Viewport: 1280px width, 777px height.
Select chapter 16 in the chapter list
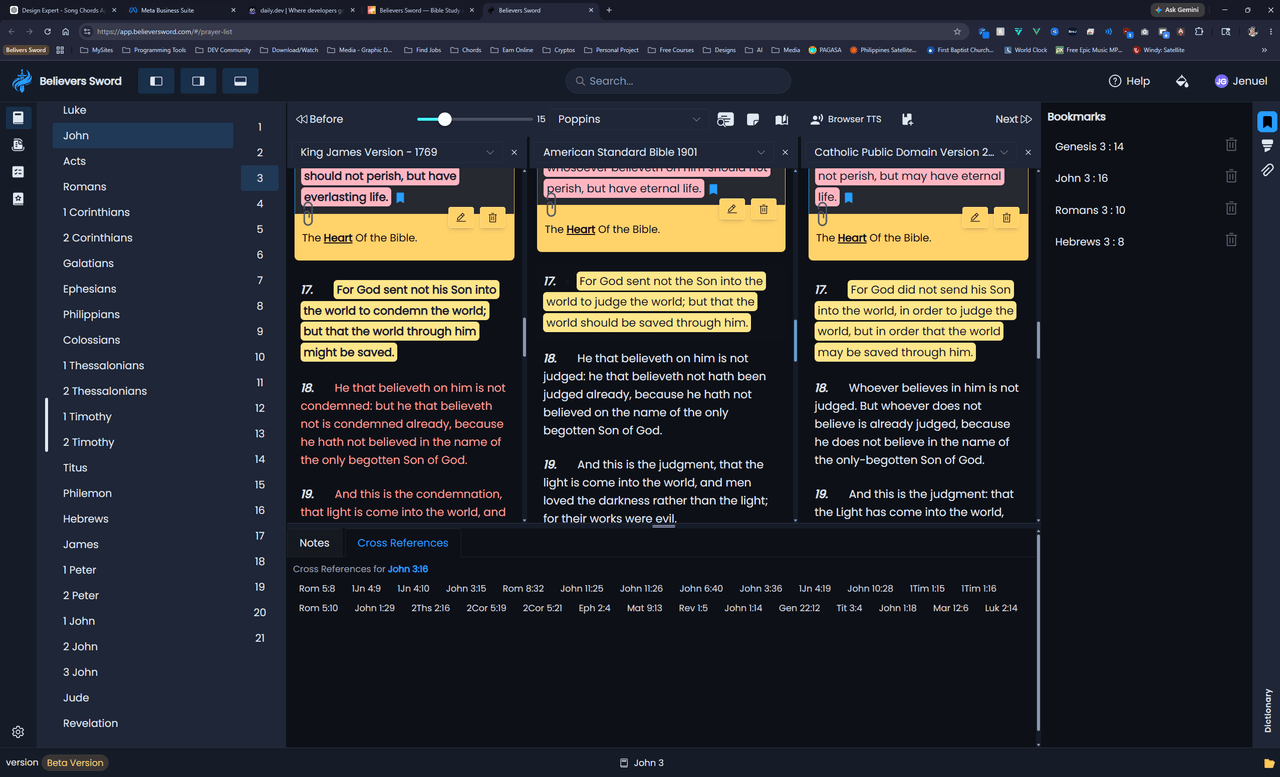[x=260, y=510]
